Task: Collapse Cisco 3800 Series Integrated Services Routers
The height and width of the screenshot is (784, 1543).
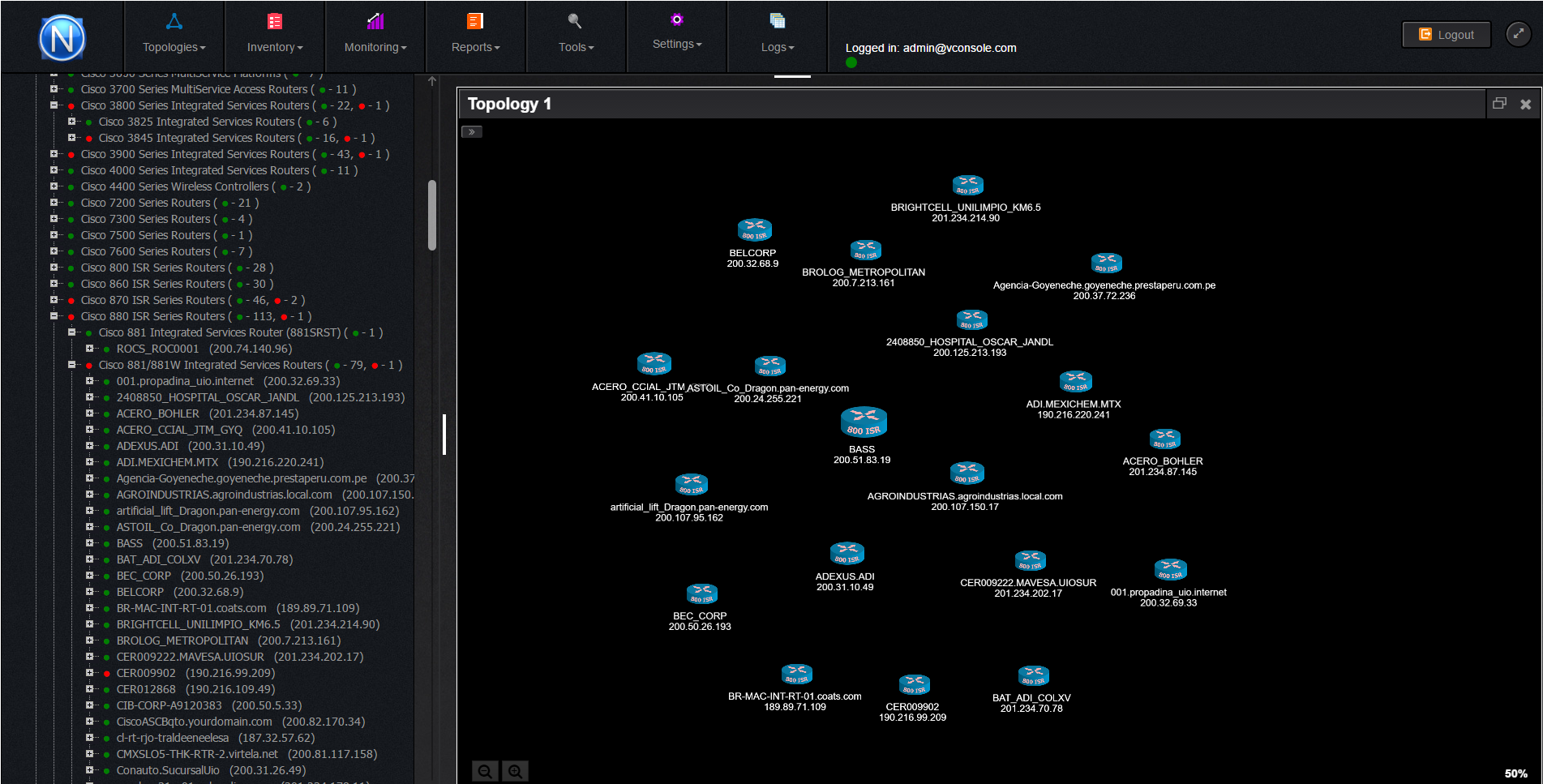Action: (x=54, y=105)
